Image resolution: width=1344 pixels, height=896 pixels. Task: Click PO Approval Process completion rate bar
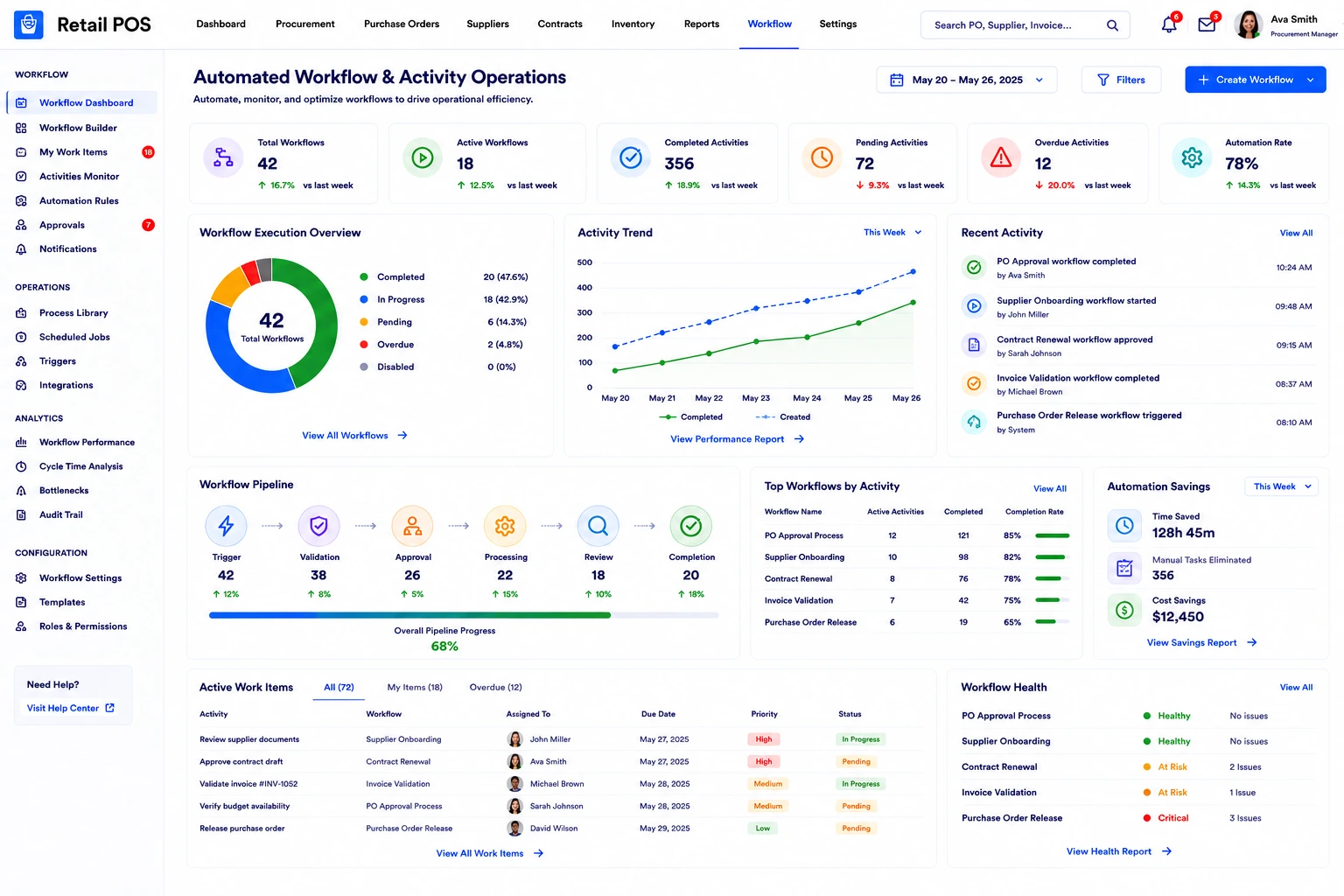click(1052, 535)
